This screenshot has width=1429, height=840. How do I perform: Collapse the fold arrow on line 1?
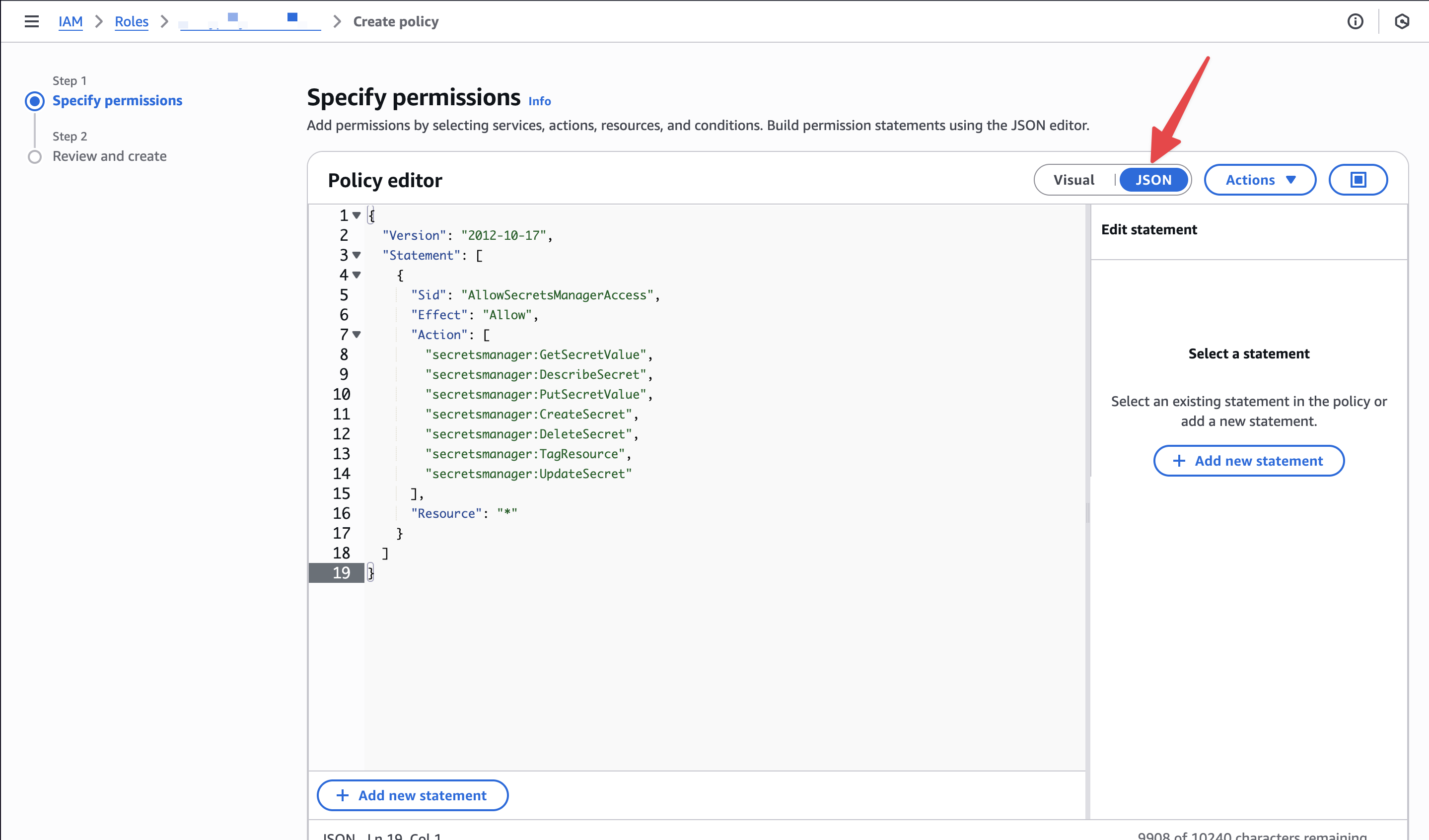357,215
